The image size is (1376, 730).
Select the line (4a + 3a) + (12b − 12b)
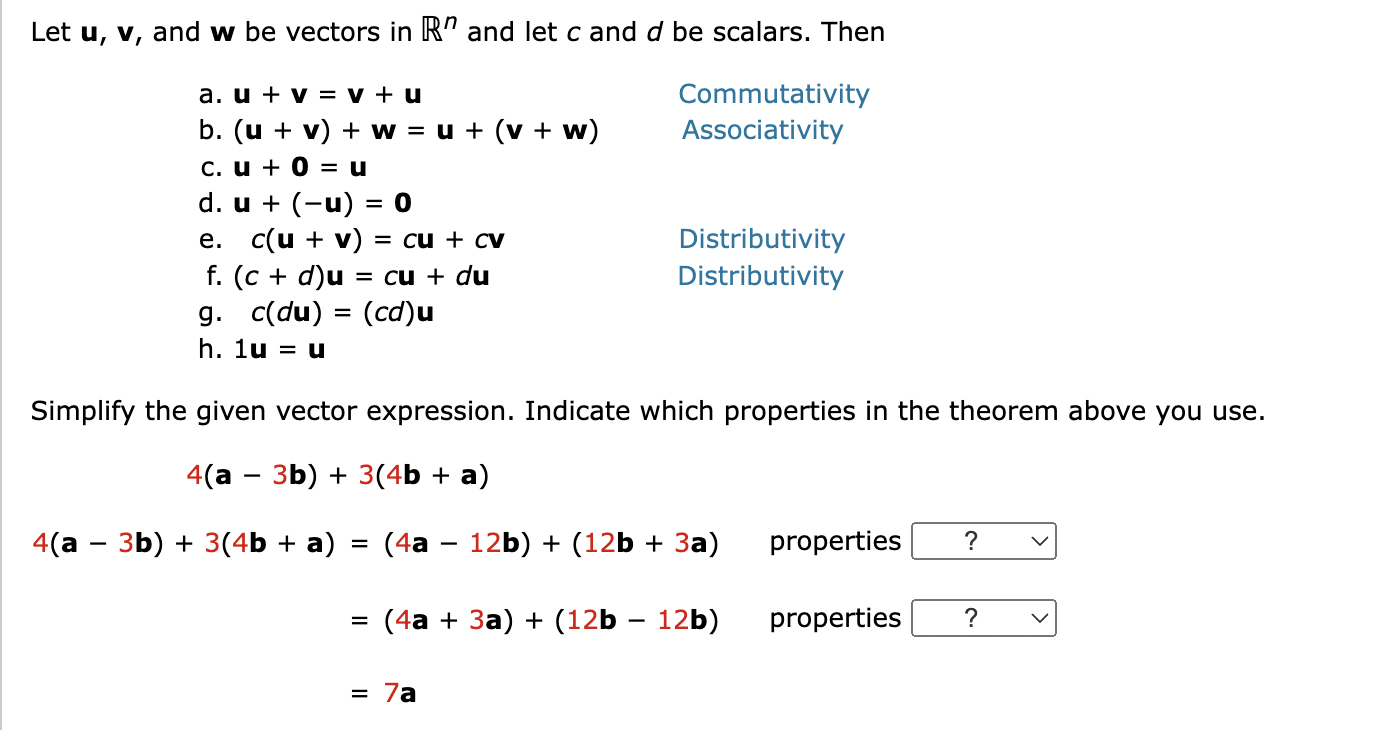[551, 619]
